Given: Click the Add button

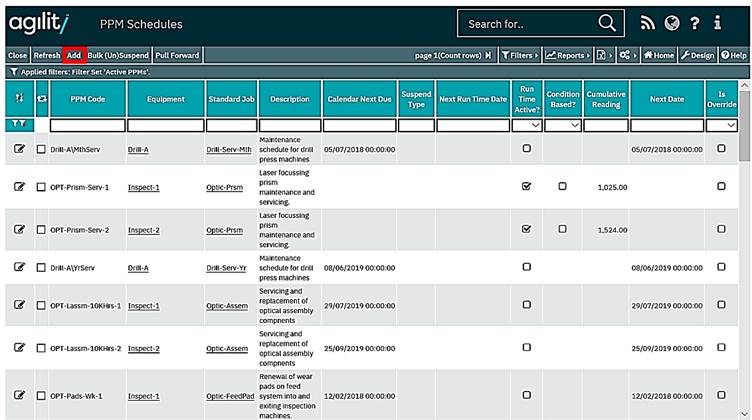Looking at the screenshot, I should [74, 55].
